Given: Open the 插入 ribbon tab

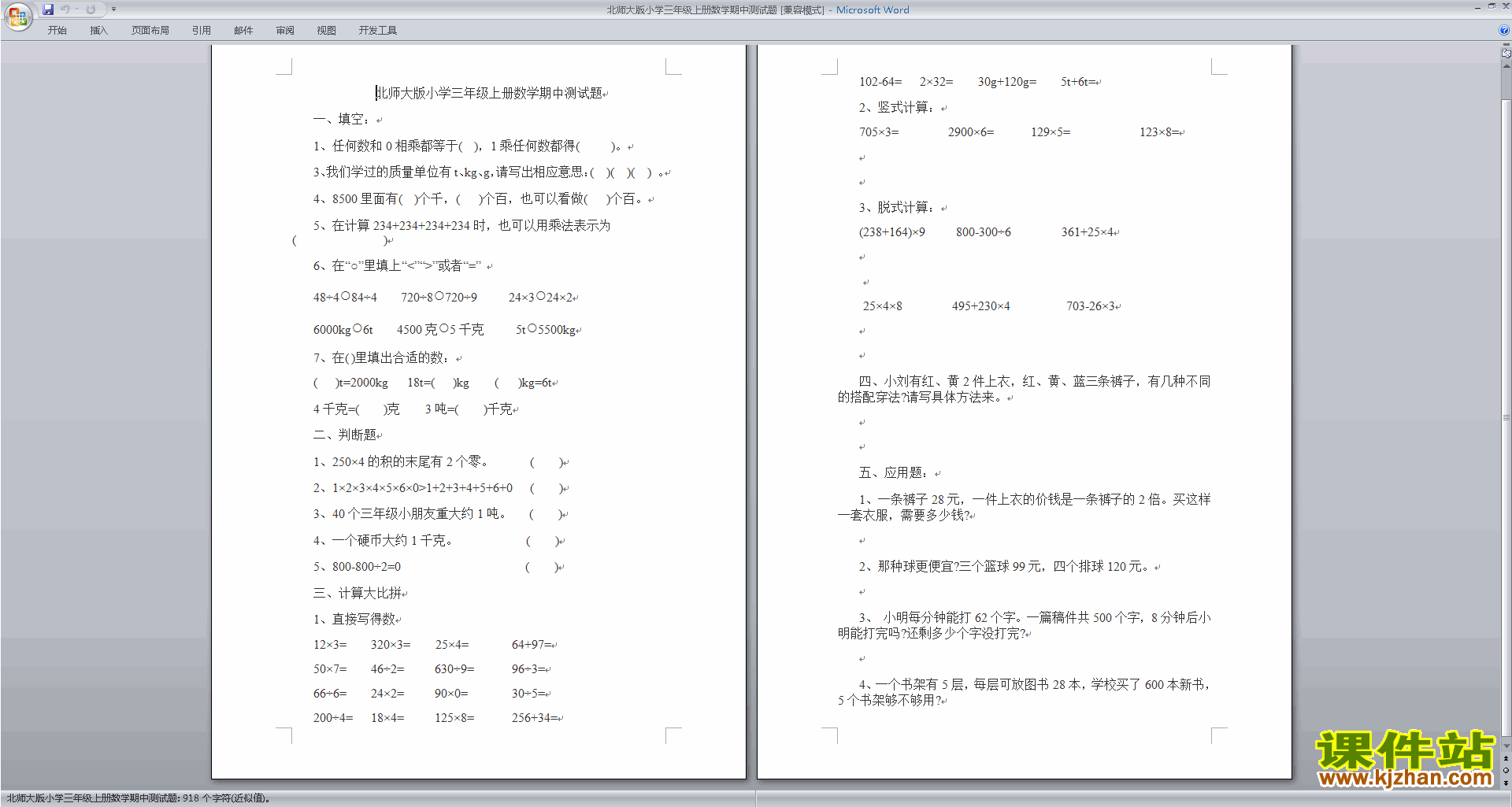Looking at the screenshot, I should tap(98, 31).
